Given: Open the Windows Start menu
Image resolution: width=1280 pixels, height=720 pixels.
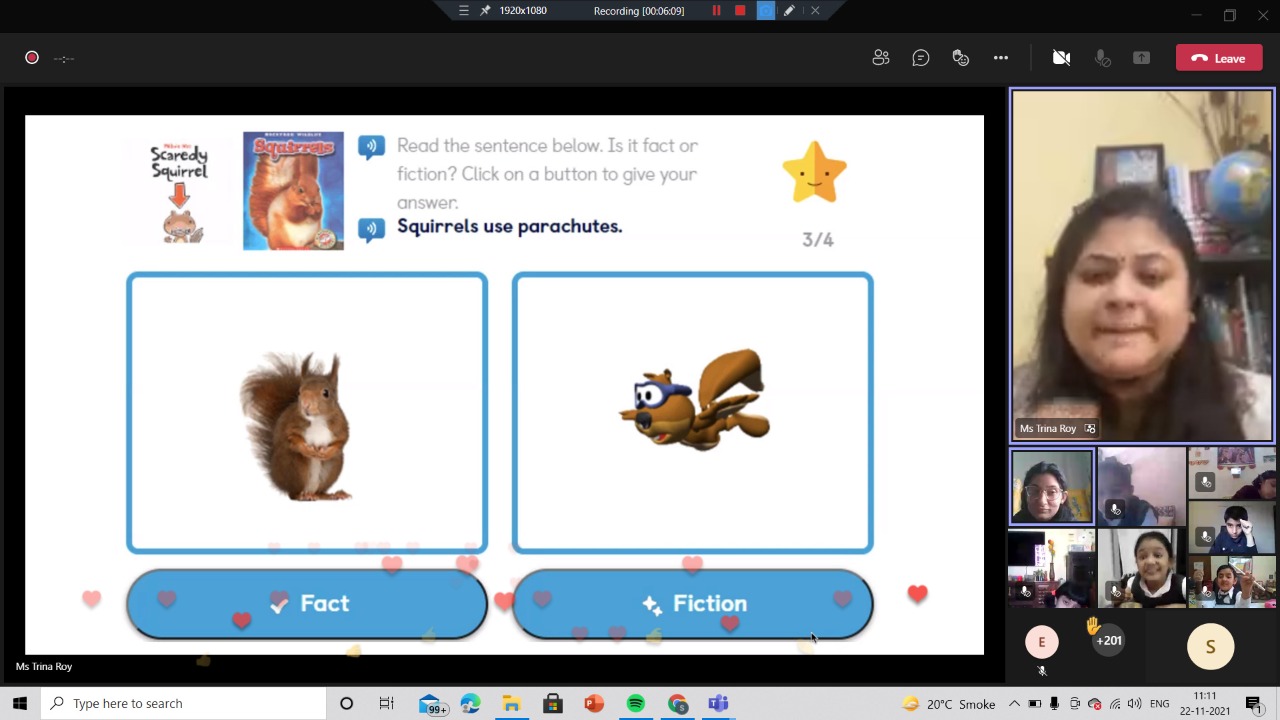Looking at the screenshot, I should click(20, 703).
